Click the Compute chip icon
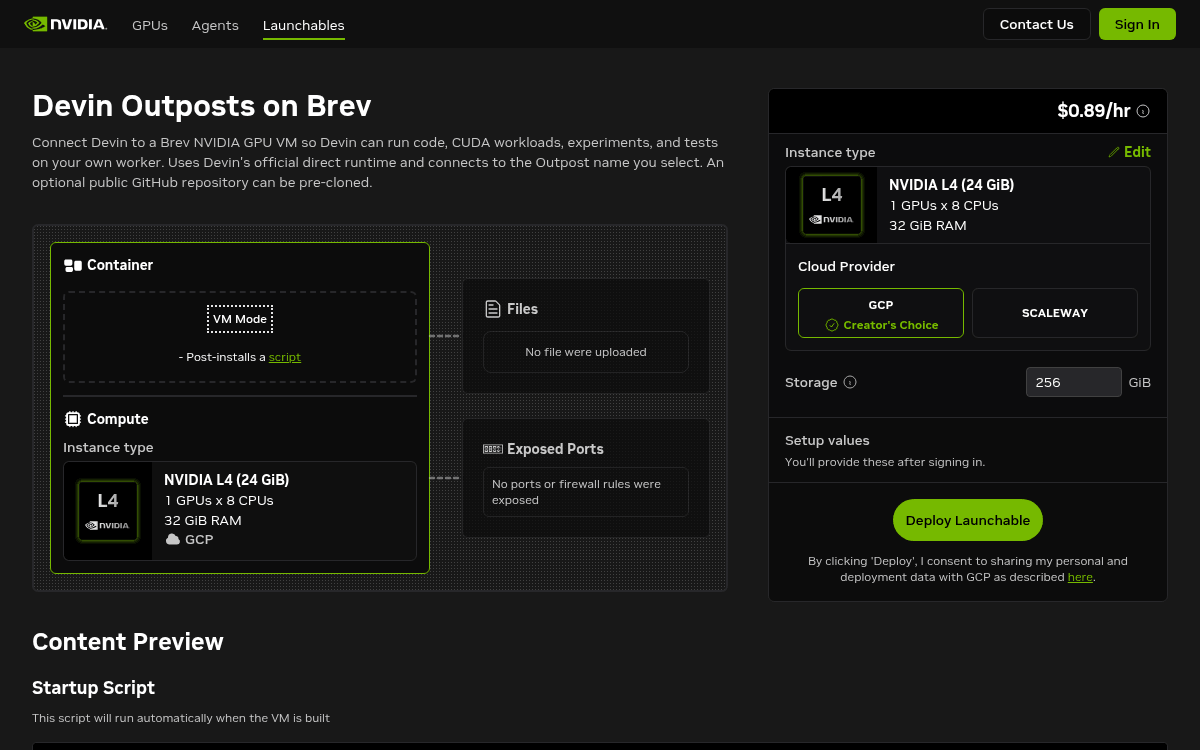Image resolution: width=1200 pixels, height=750 pixels. pyautogui.click(x=73, y=419)
